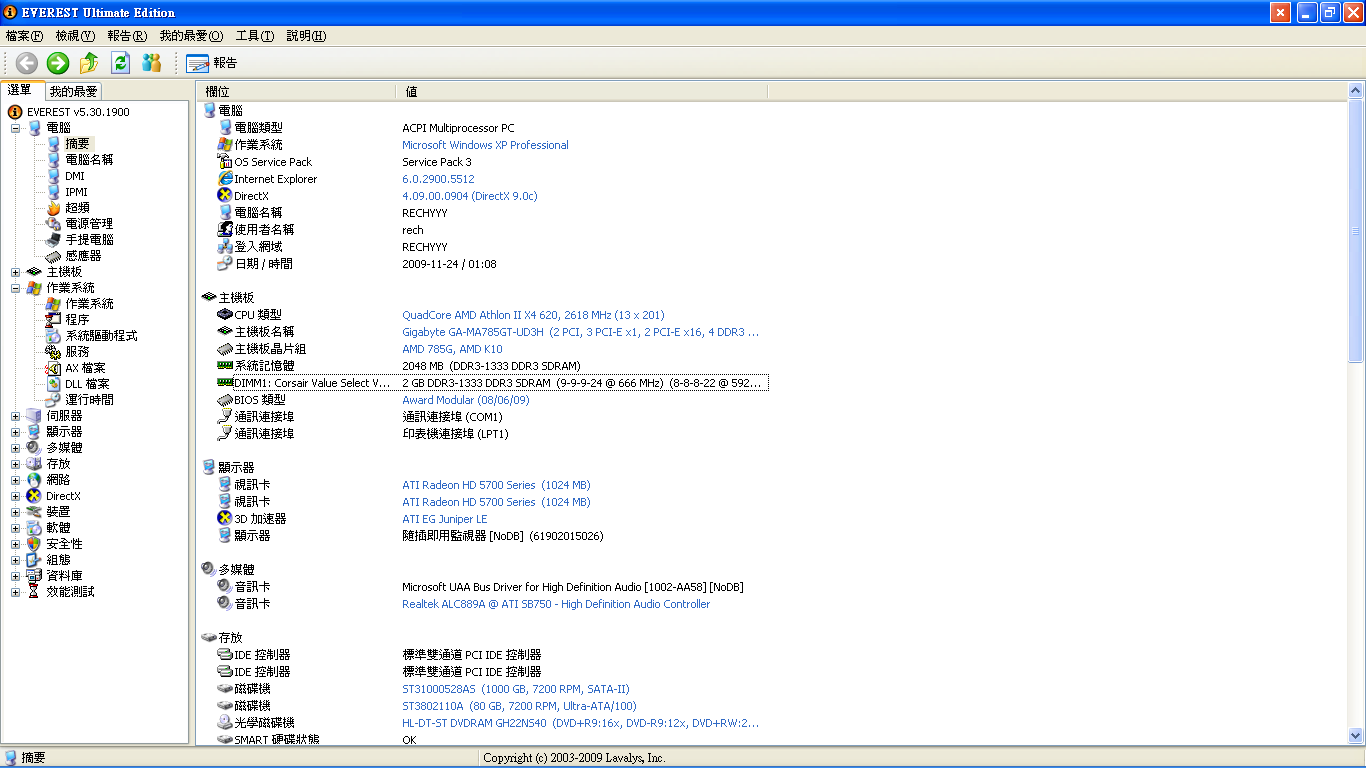The width and height of the screenshot is (1366, 768).
Task: Switch to the 我的最愛 tab
Action: click(x=74, y=91)
